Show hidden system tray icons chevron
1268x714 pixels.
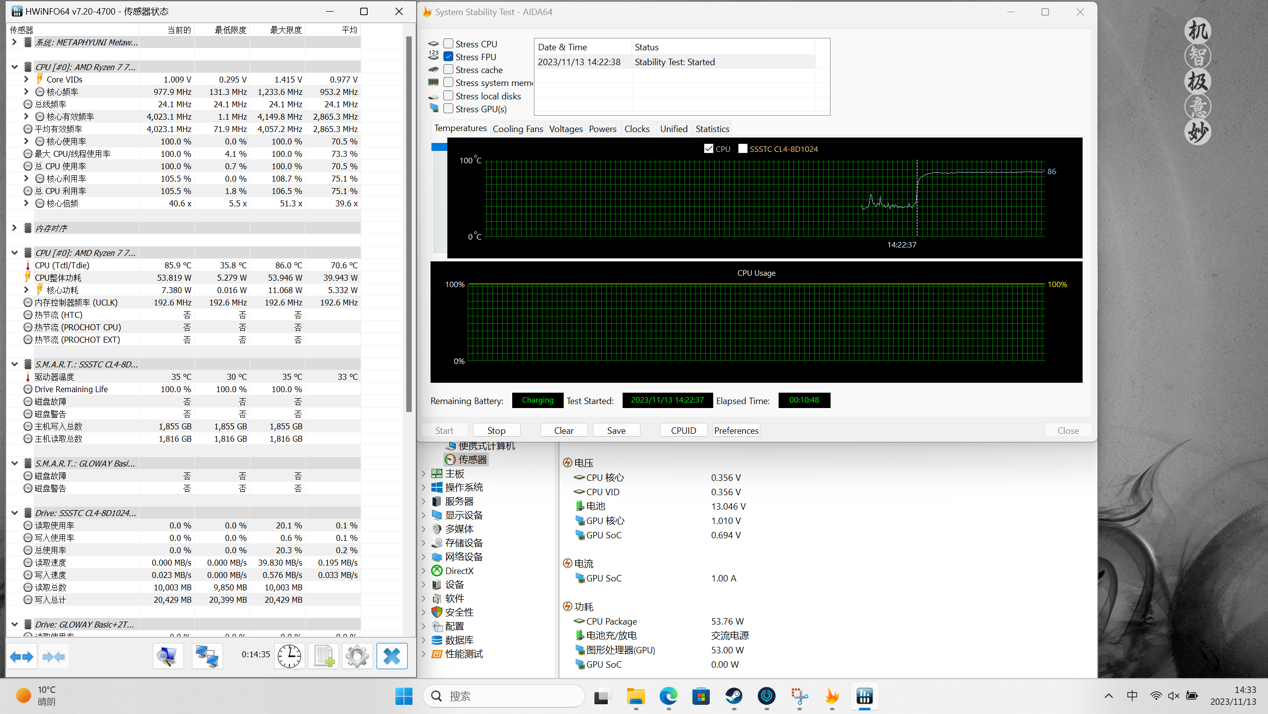(1108, 696)
